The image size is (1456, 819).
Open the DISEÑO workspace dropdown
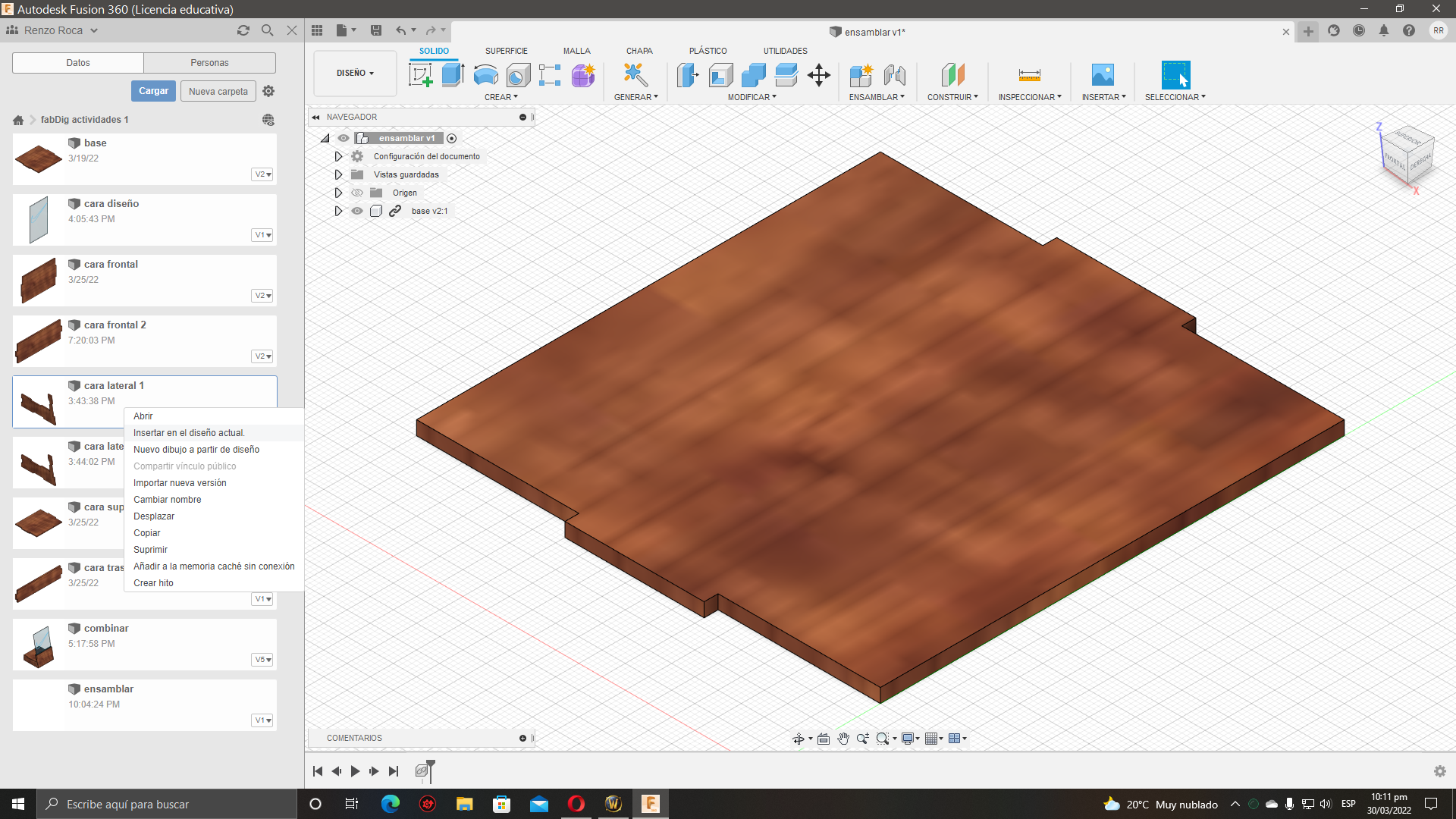click(355, 73)
